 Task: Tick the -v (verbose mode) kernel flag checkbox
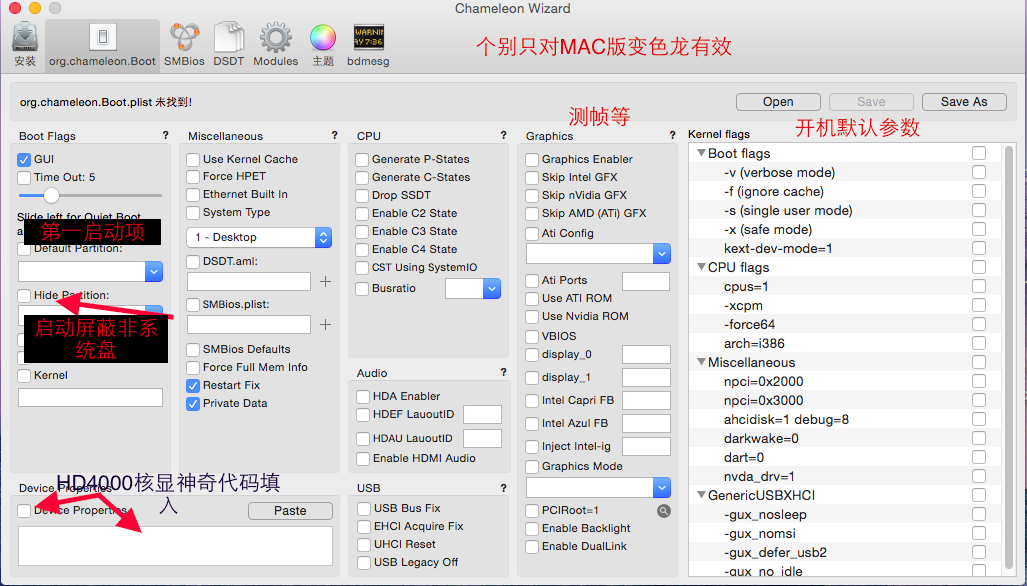point(979,172)
